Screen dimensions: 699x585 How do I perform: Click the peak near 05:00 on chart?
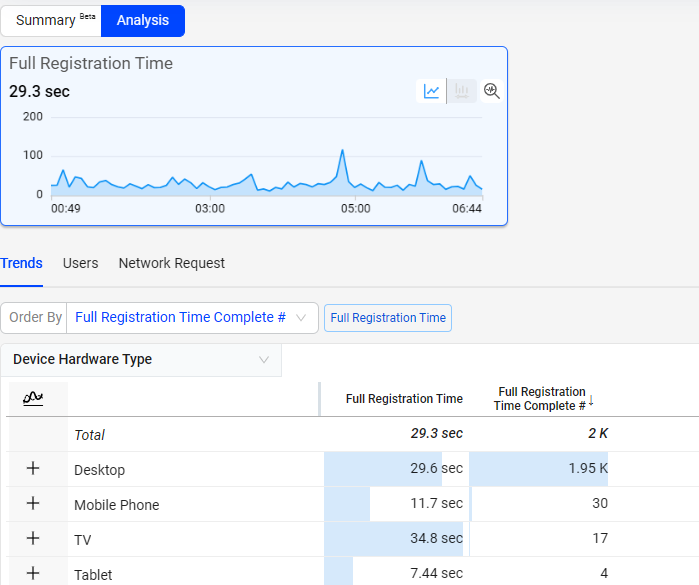342,151
